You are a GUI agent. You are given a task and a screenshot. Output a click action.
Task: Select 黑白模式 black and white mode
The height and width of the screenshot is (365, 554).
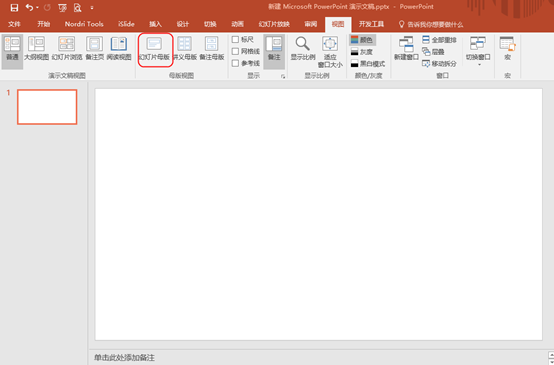pos(368,64)
